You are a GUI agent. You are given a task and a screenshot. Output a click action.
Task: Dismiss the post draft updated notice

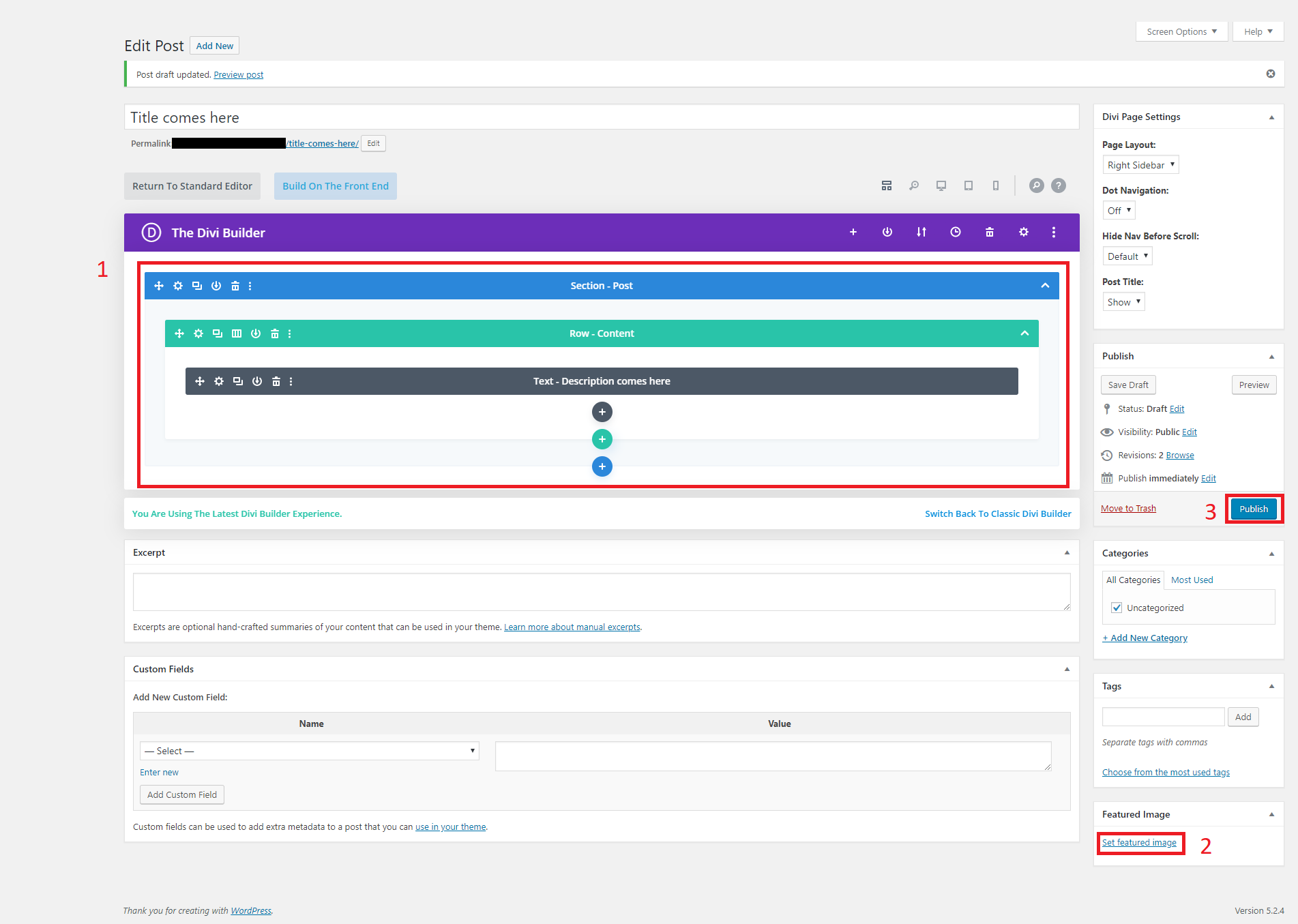pos(1271,74)
